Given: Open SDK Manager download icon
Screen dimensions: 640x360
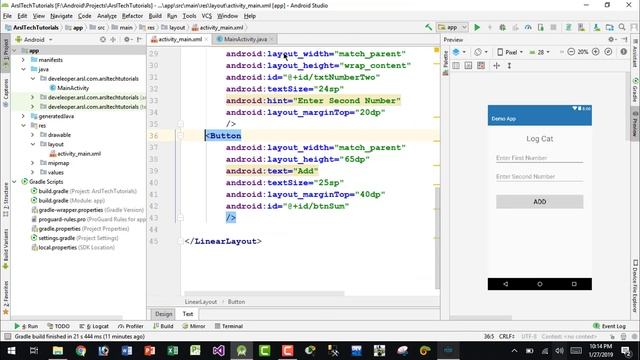Looking at the screenshot, I should 596,27.
